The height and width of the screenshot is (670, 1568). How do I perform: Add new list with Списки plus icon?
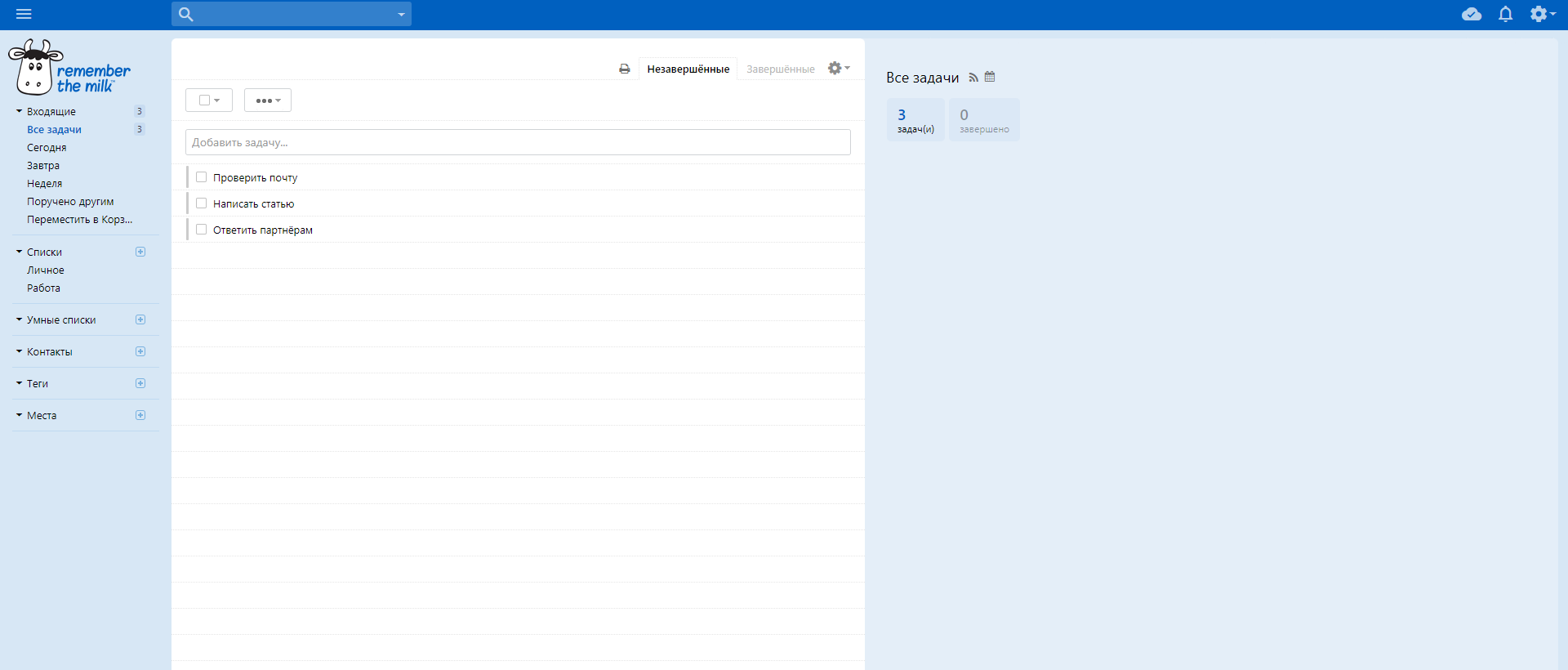coord(140,252)
